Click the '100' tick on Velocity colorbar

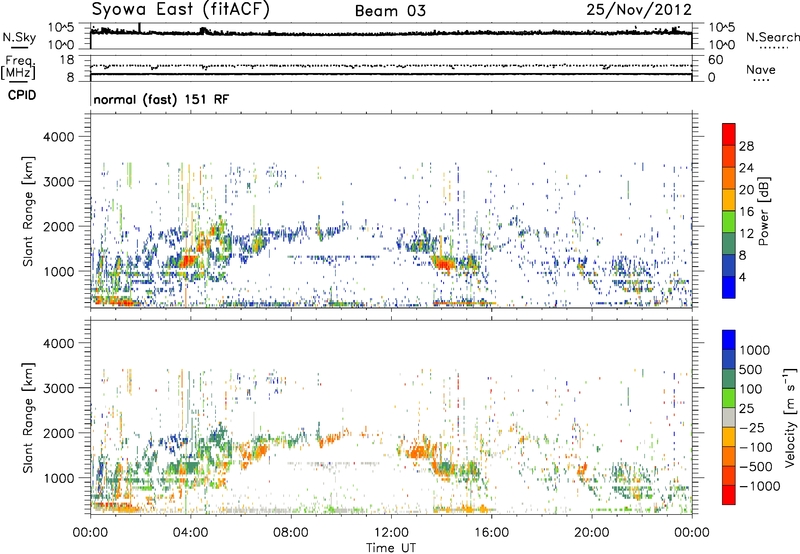tap(751, 389)
